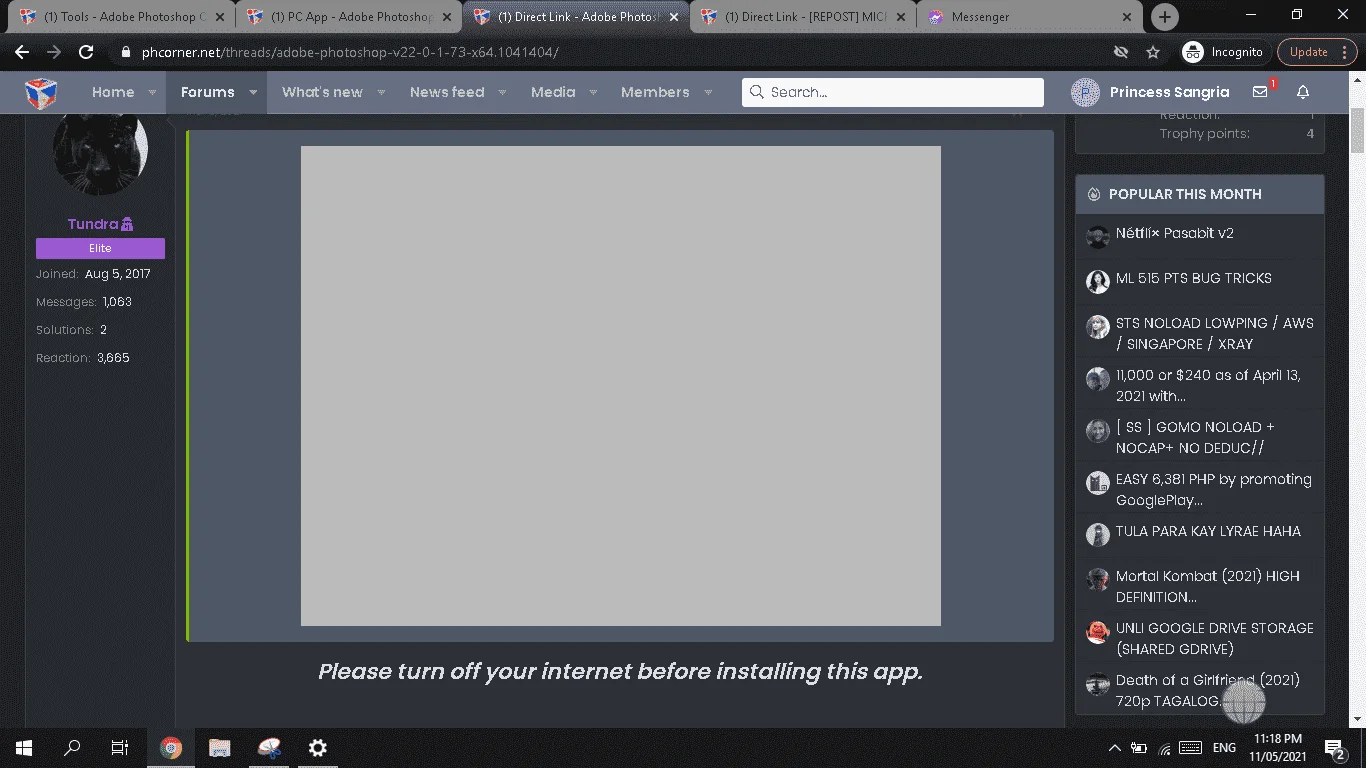Switch to PC App - Adobe Photoshop tab
1366x768 pixels.
(349, 17)
